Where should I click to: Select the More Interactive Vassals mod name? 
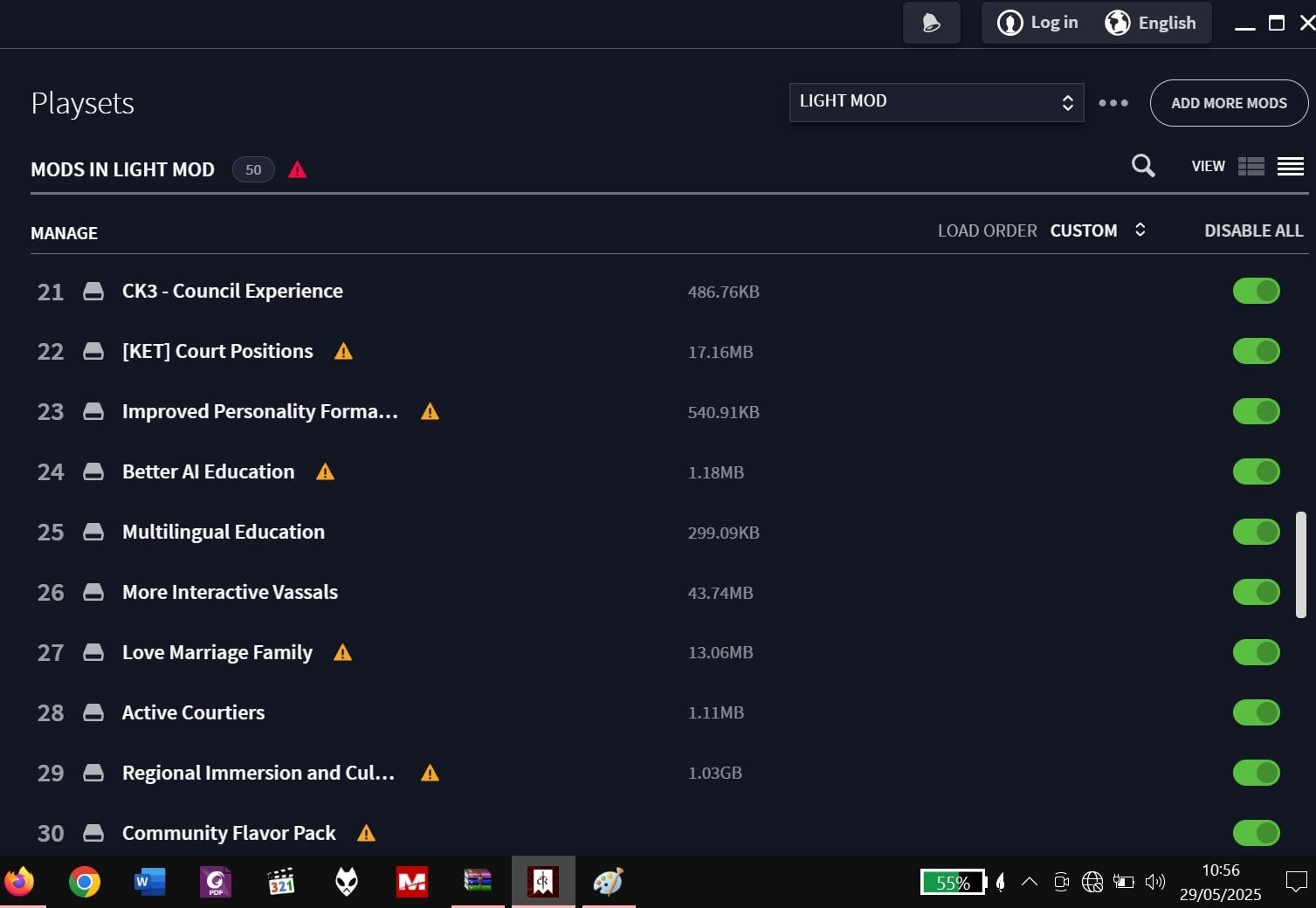pyautogui.click(x=230, y=592)
